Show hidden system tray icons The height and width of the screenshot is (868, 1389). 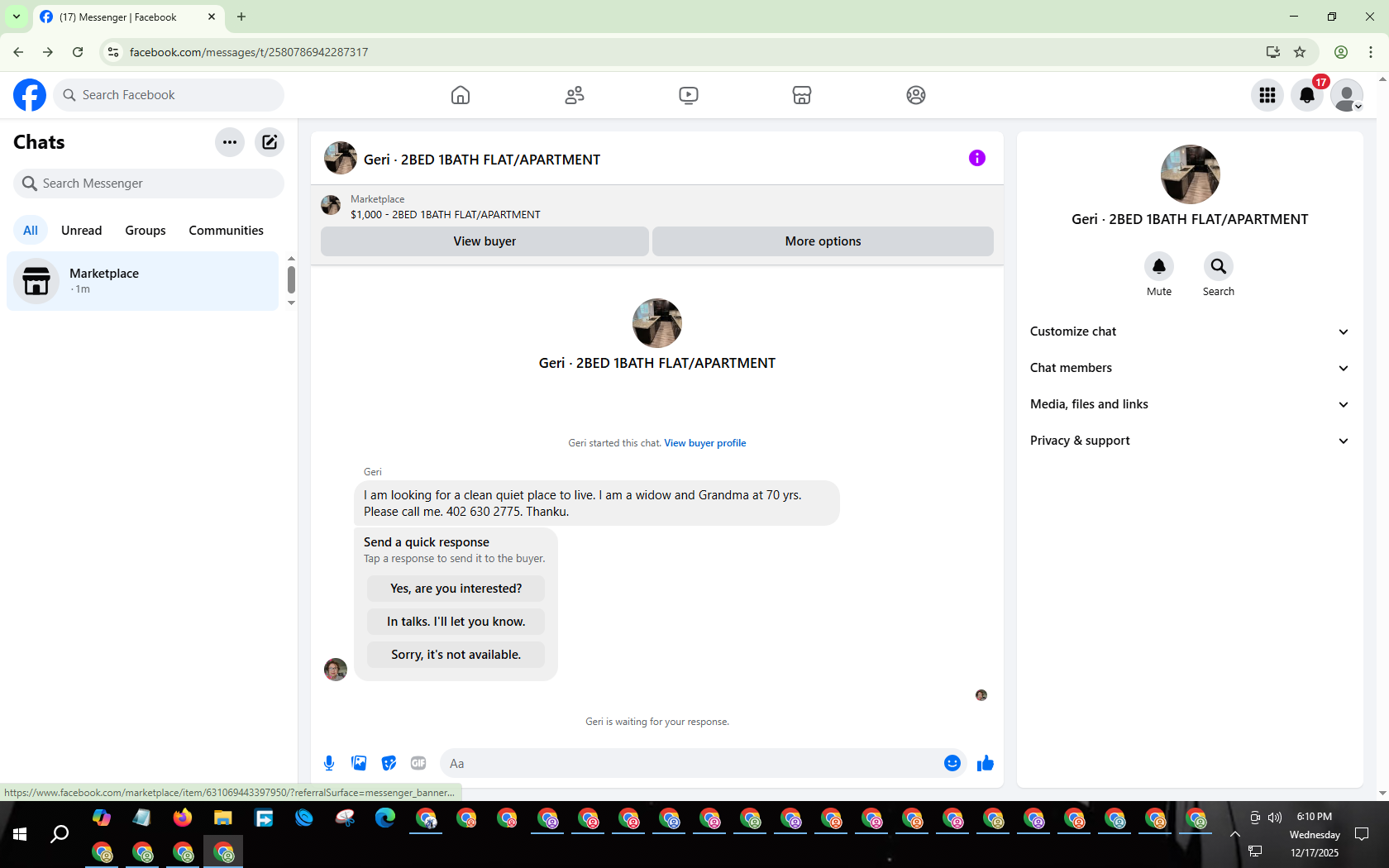(1235, 834)
